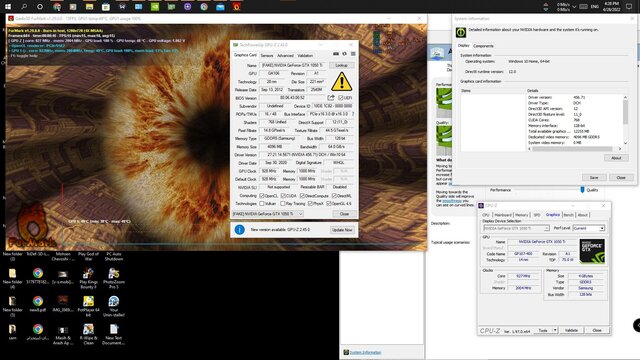Toggle the UEFI checkbox in GPU-Z
Screen dimensions: 640x360
[340, 98]
